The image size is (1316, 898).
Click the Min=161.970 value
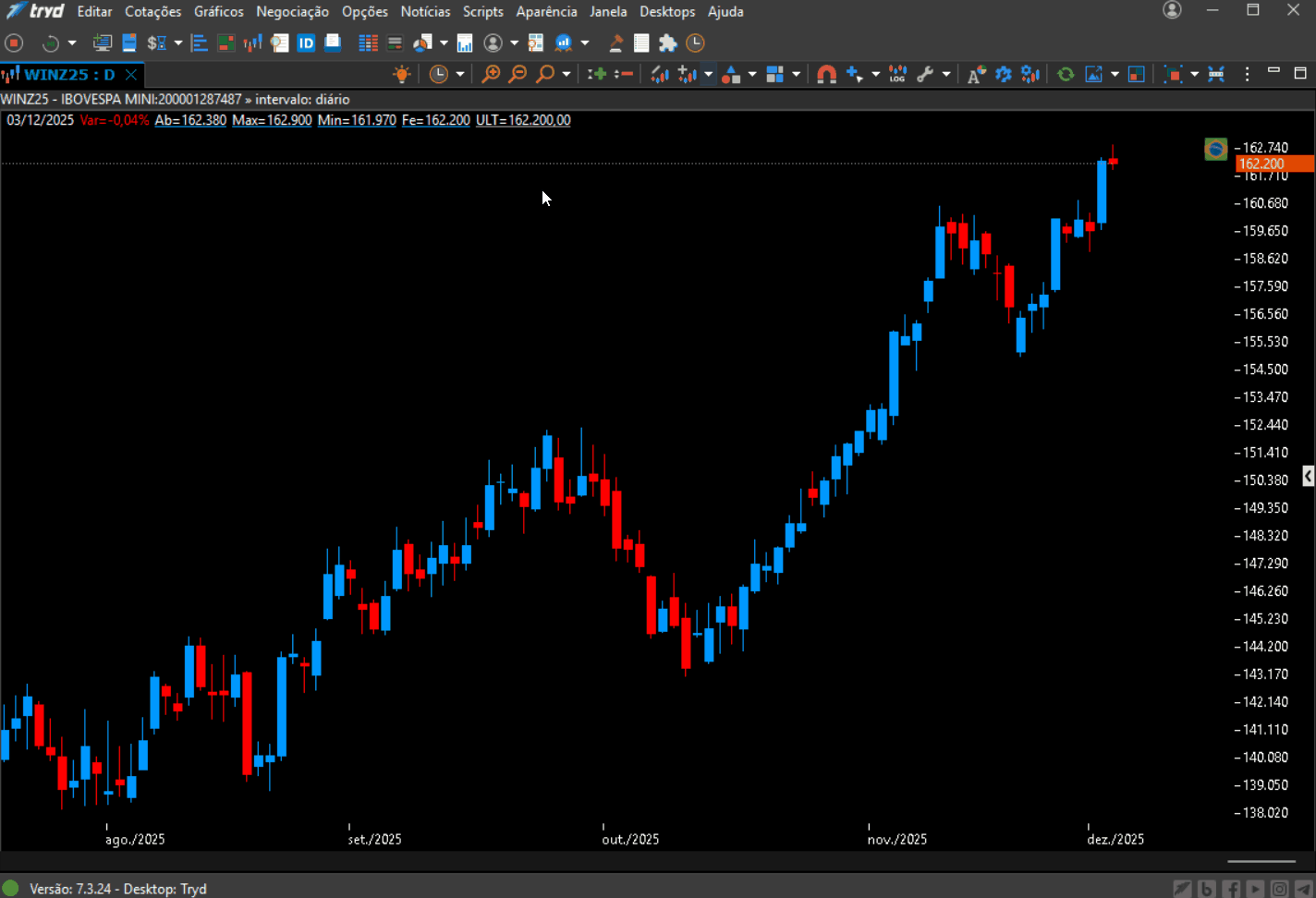pyautogui.click(x=357, y=120)
